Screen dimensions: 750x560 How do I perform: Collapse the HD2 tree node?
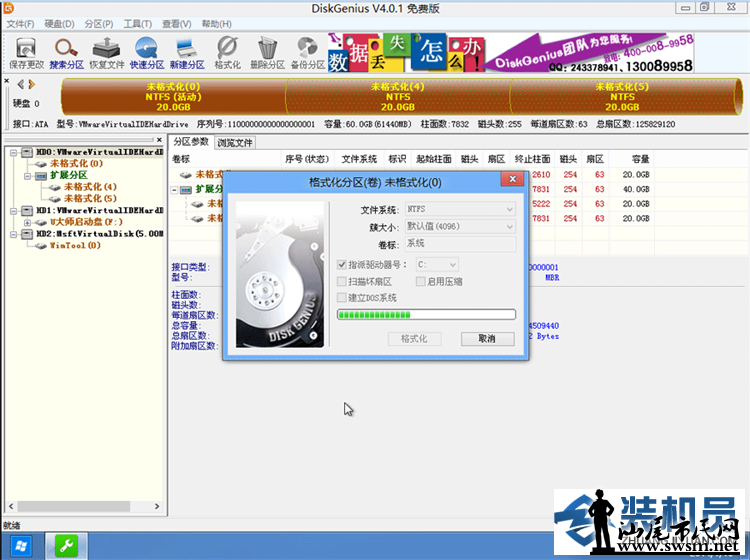[13, 234]
